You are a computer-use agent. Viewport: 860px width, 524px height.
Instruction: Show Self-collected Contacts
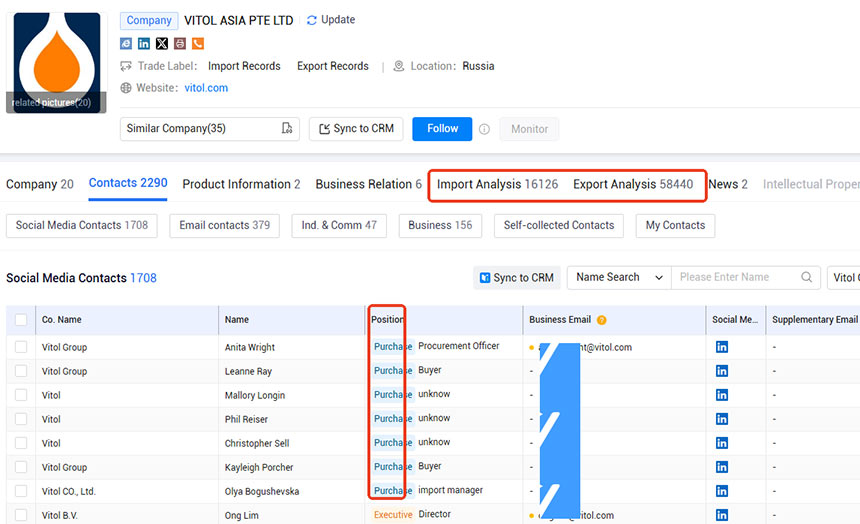(559, 226)
